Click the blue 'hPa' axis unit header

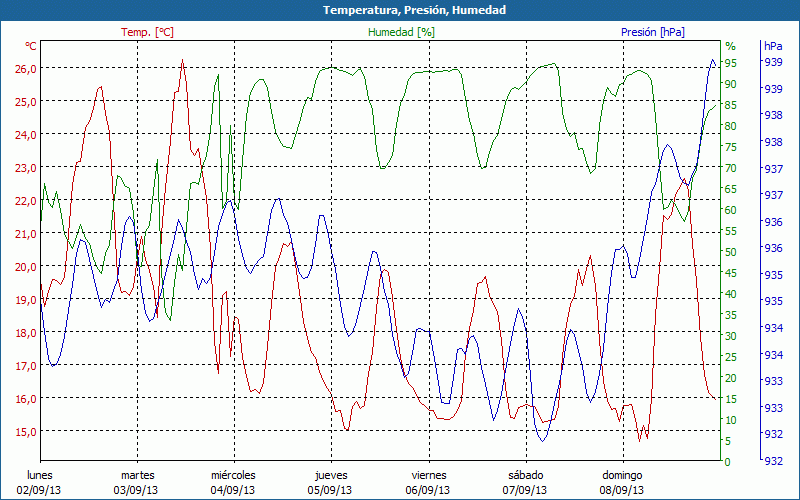click(x=773, y=46)
